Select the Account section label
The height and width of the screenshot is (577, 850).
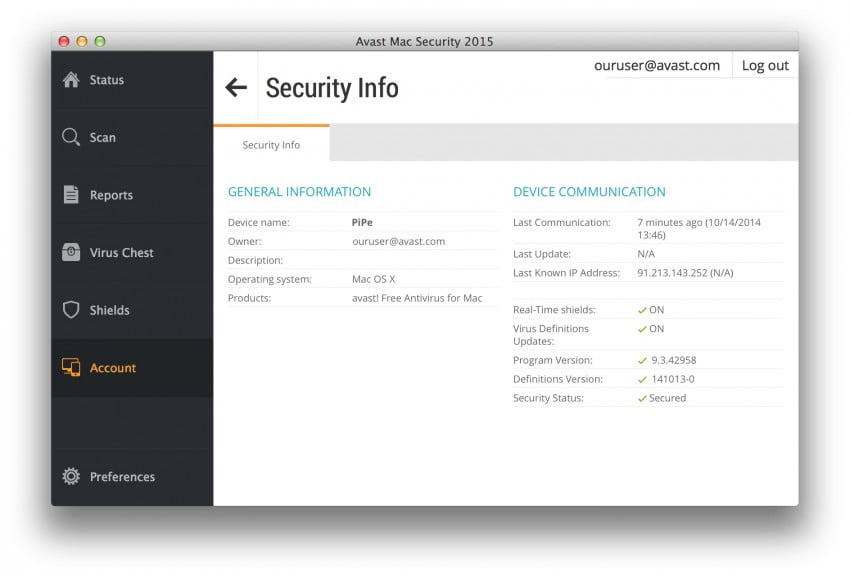[x=113, y=368]
